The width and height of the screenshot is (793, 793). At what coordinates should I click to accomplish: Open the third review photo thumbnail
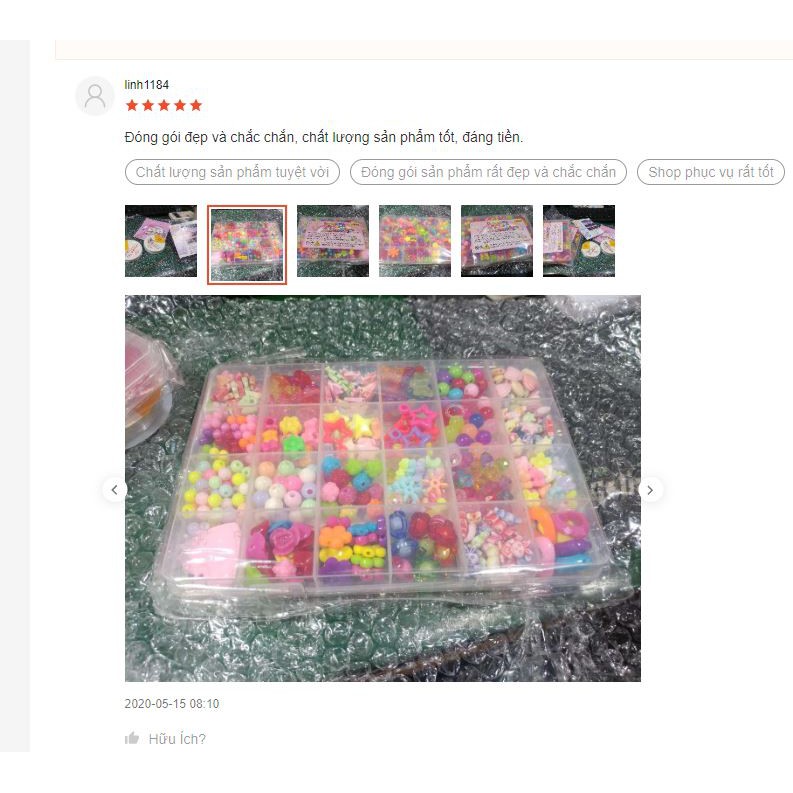pyautogui.click(x=333, y=241)
